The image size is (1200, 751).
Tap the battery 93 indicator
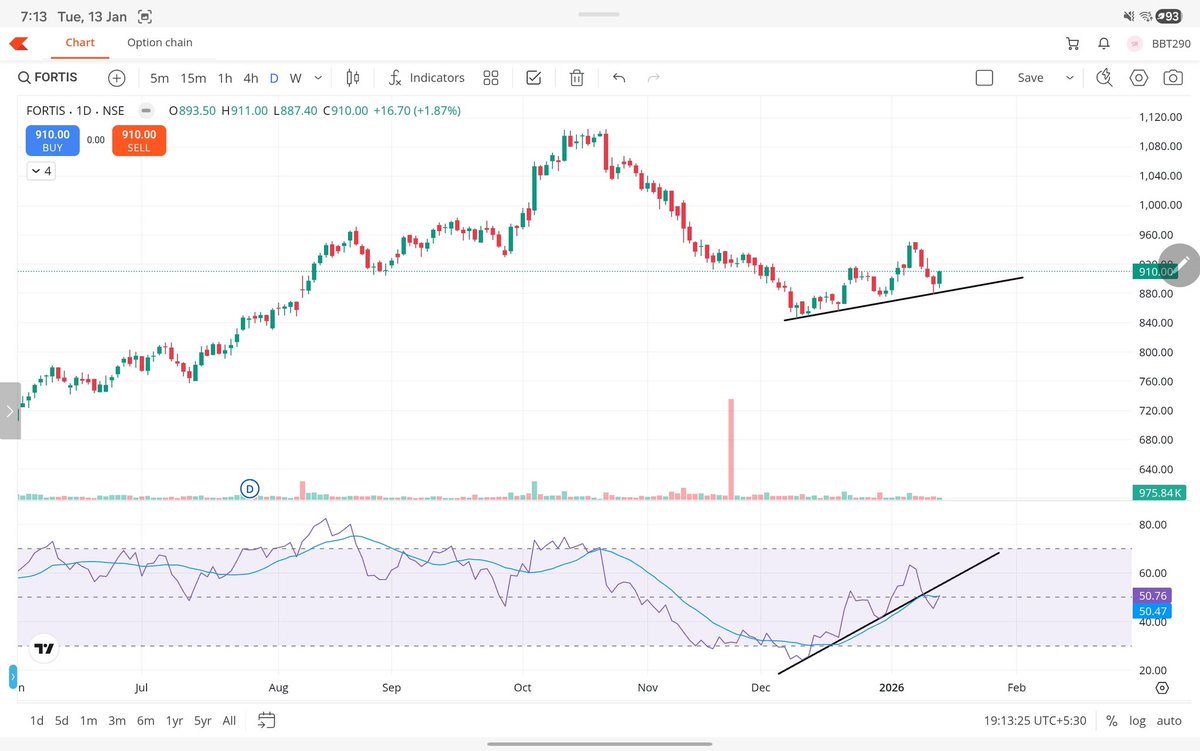coord(1168,16)
